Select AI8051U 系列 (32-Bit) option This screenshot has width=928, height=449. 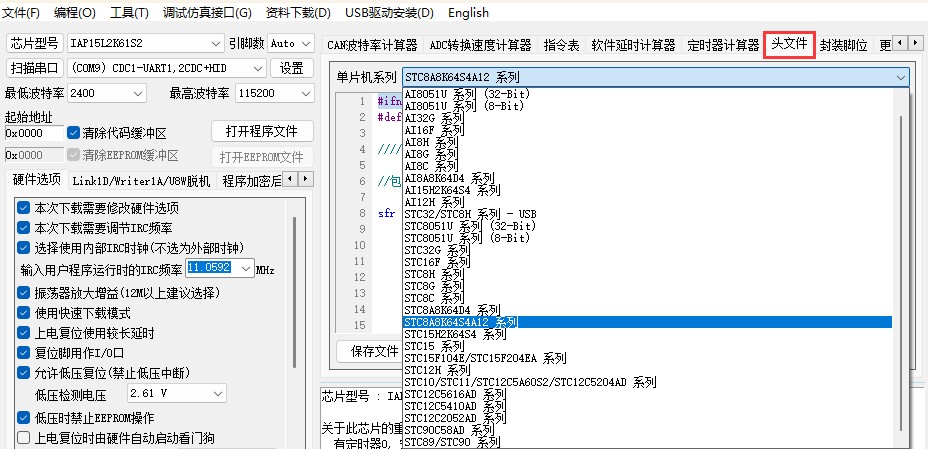click(x=647, y=94)
